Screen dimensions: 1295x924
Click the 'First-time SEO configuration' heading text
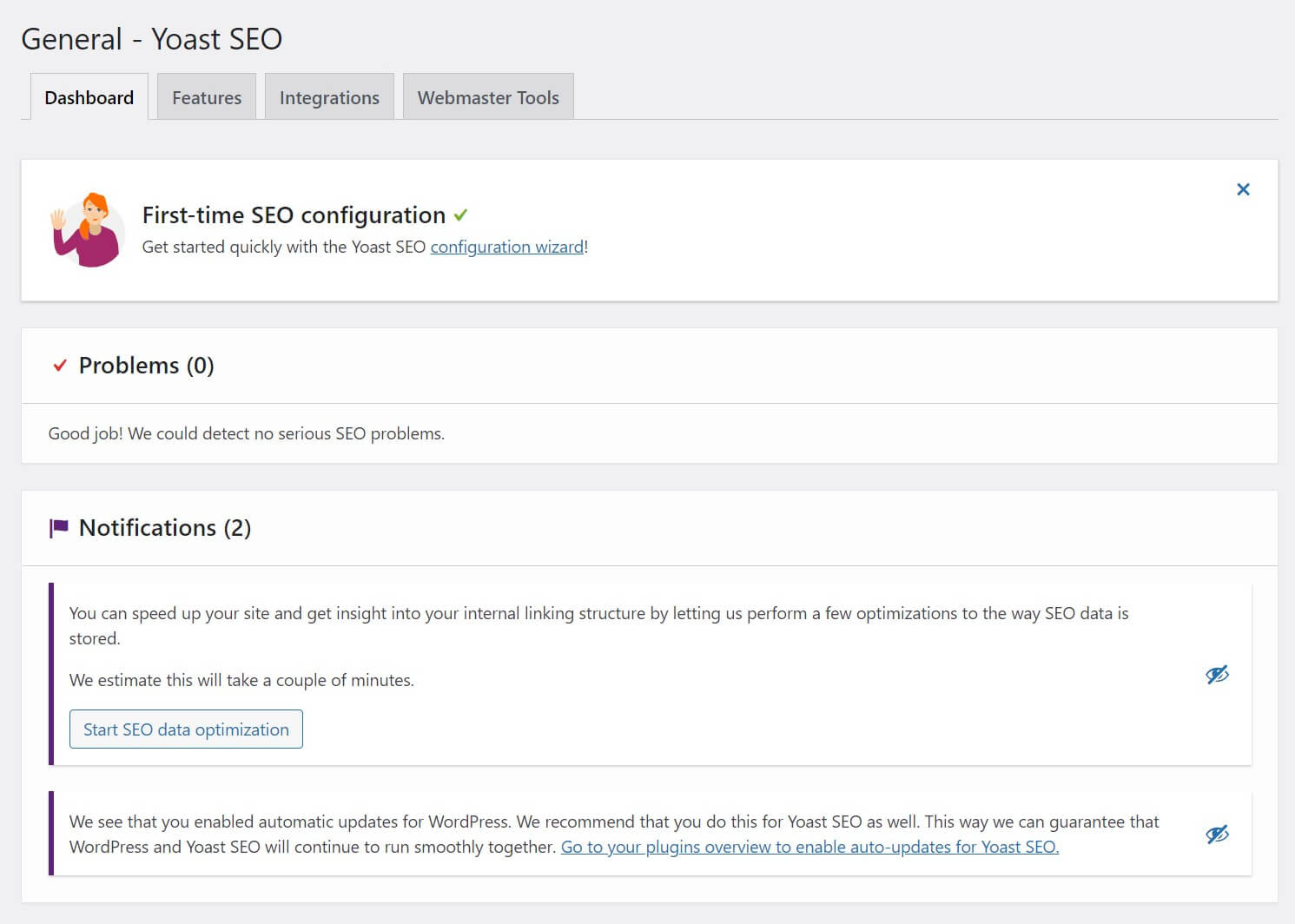294,214
